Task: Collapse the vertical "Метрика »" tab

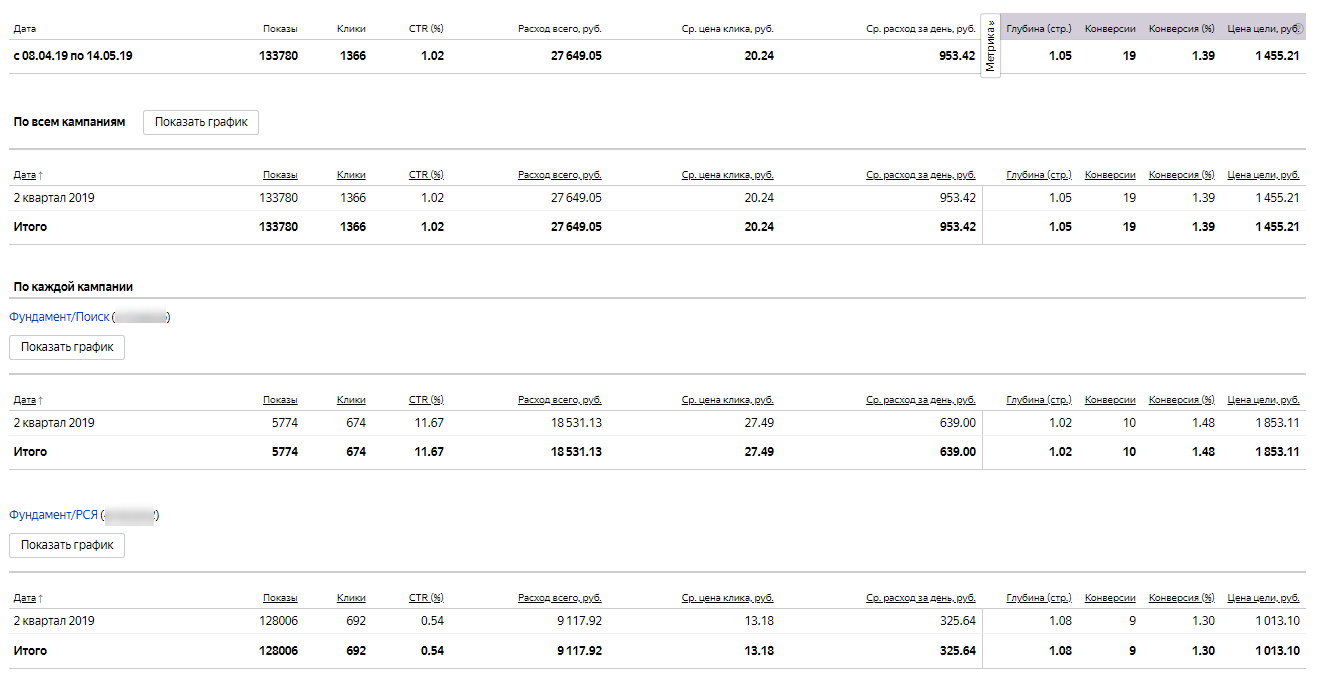Action: [x=990, y=47]
